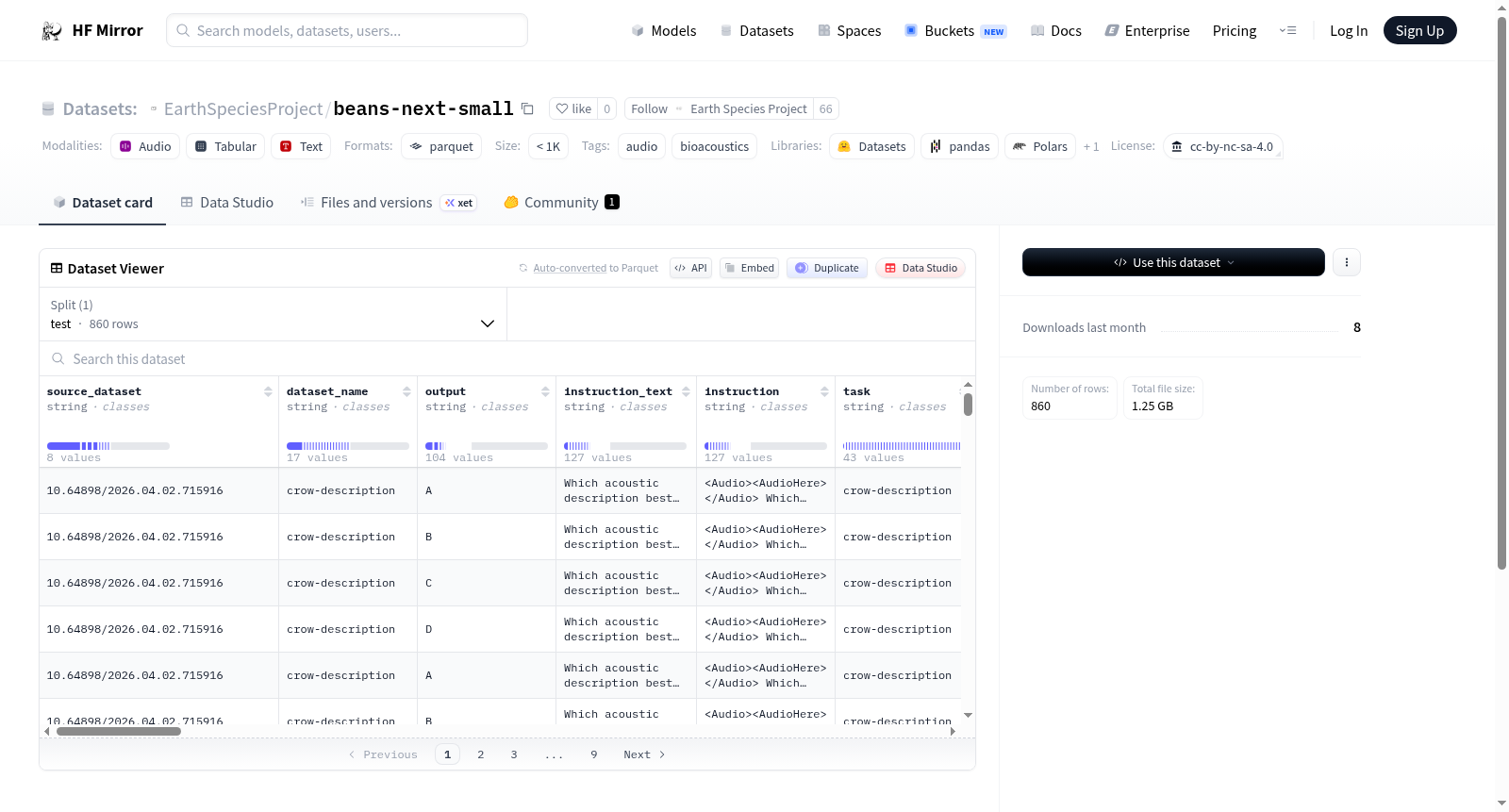
Task: Click Next page in pagination
Action: click(x=644, y=754)
